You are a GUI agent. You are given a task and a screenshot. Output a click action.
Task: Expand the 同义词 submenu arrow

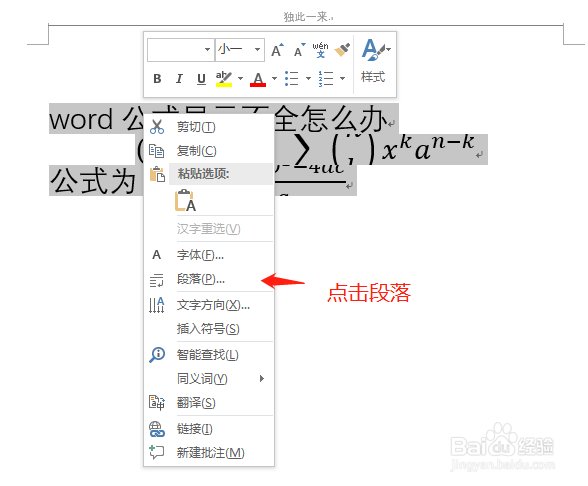(262, 379)
